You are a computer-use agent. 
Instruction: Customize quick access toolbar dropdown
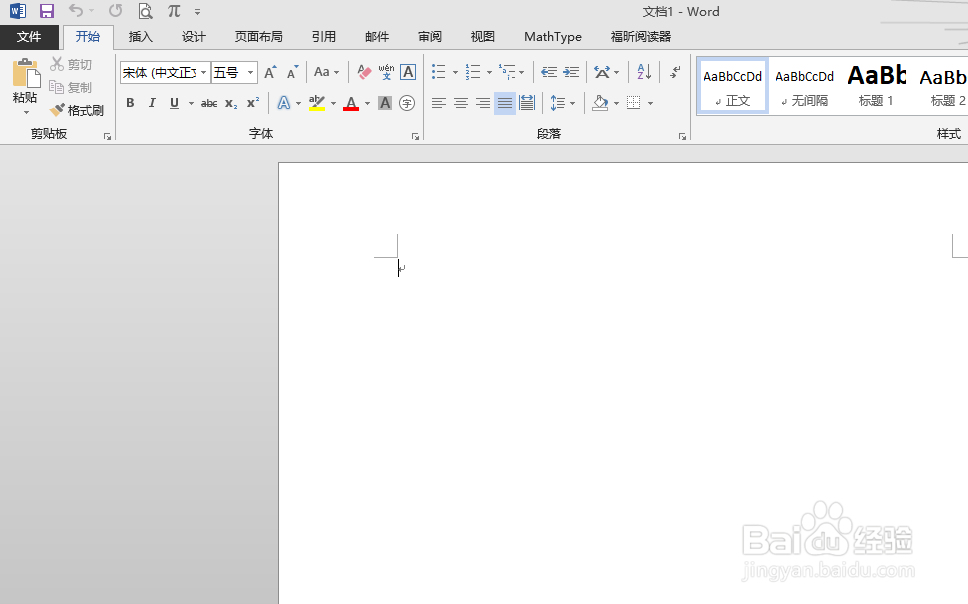click(x=198, y=12)
